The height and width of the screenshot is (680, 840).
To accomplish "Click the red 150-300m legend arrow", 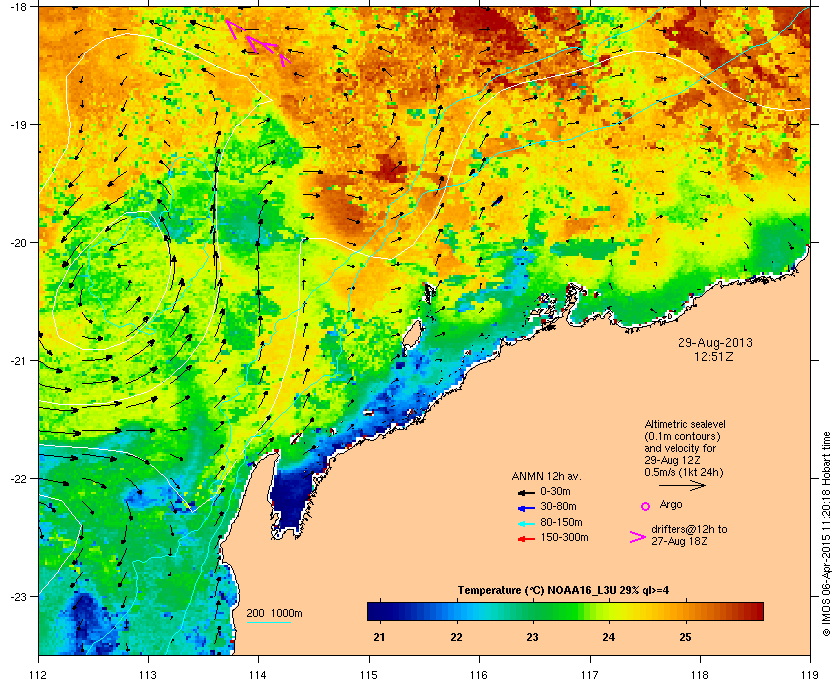I will [x=526, y=539].
